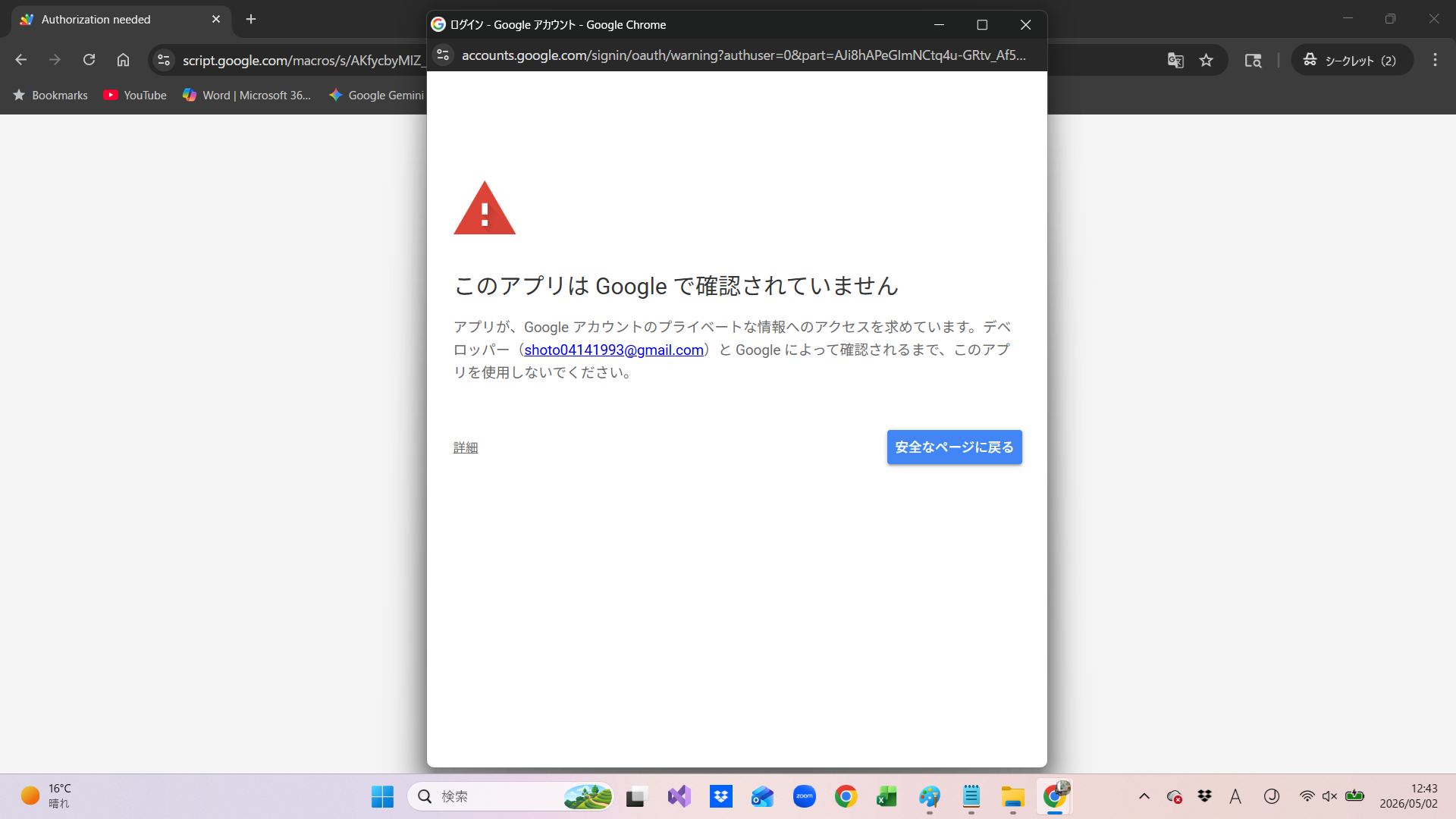Image resolution: width=1456 pixels, height=819 pixels.
Task: Click the taskbar 検索 search box
Action: pyautogui.click(x=511, y=796)
